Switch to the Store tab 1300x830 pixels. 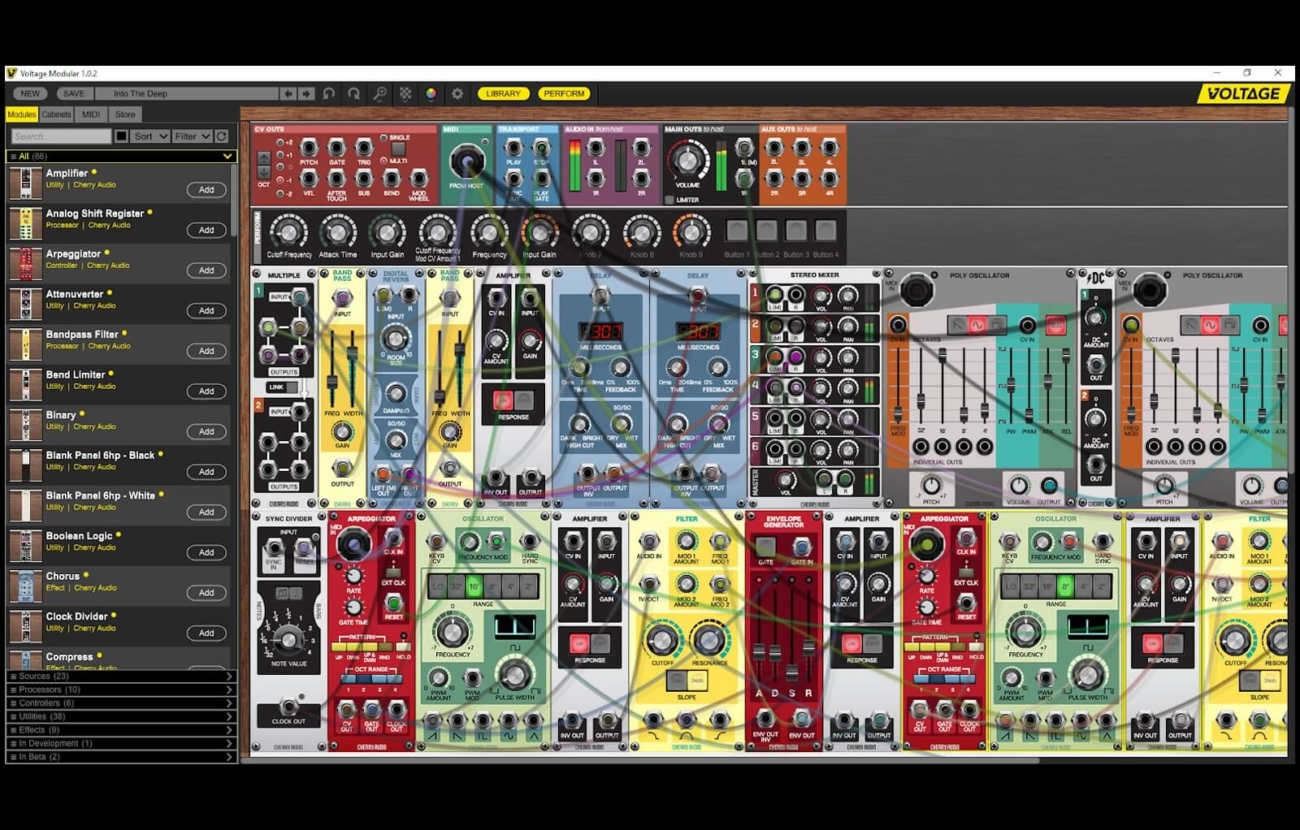tap(125, 115)
